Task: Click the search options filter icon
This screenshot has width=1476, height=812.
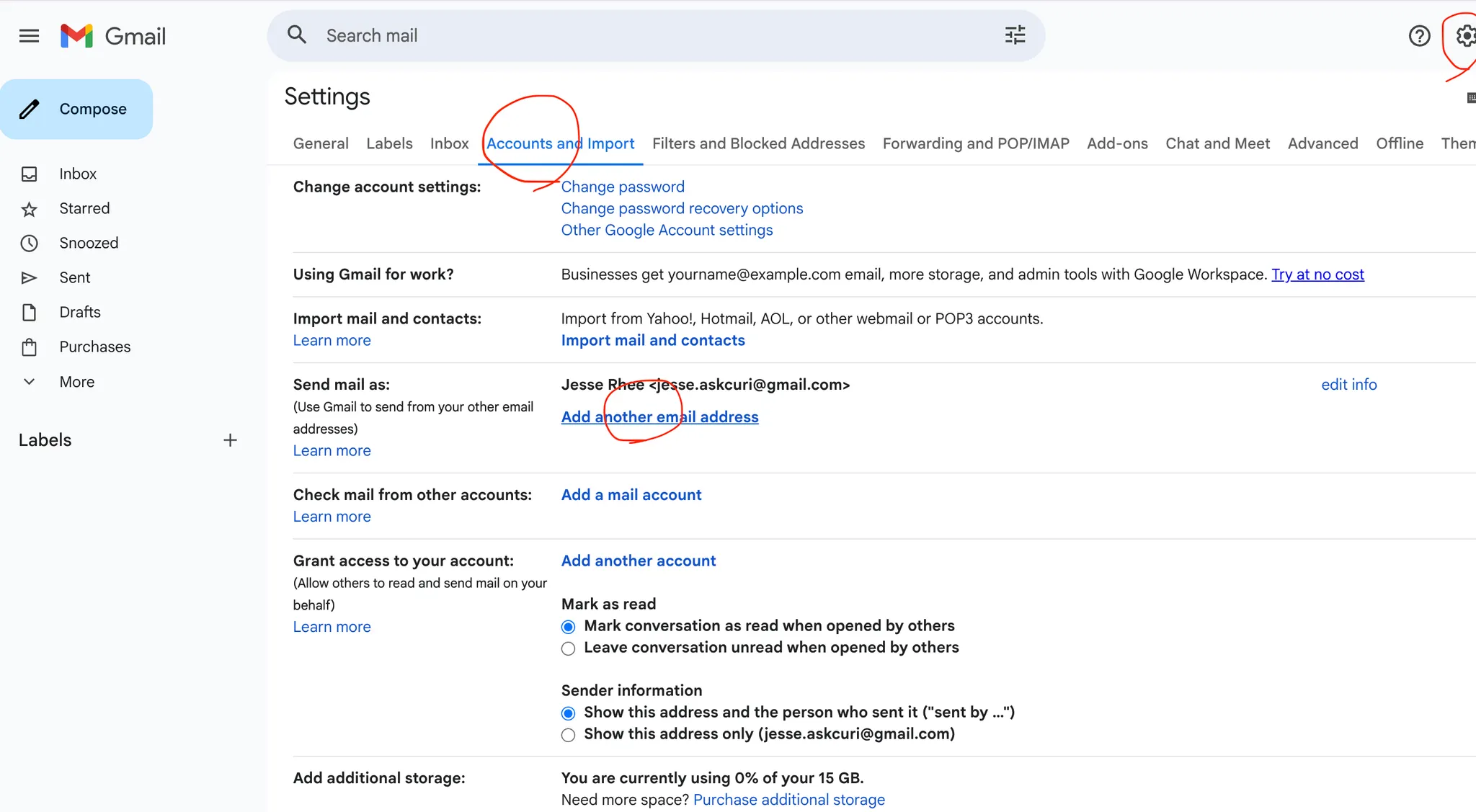Action: pyautogui.click(x=1015, y=35)
